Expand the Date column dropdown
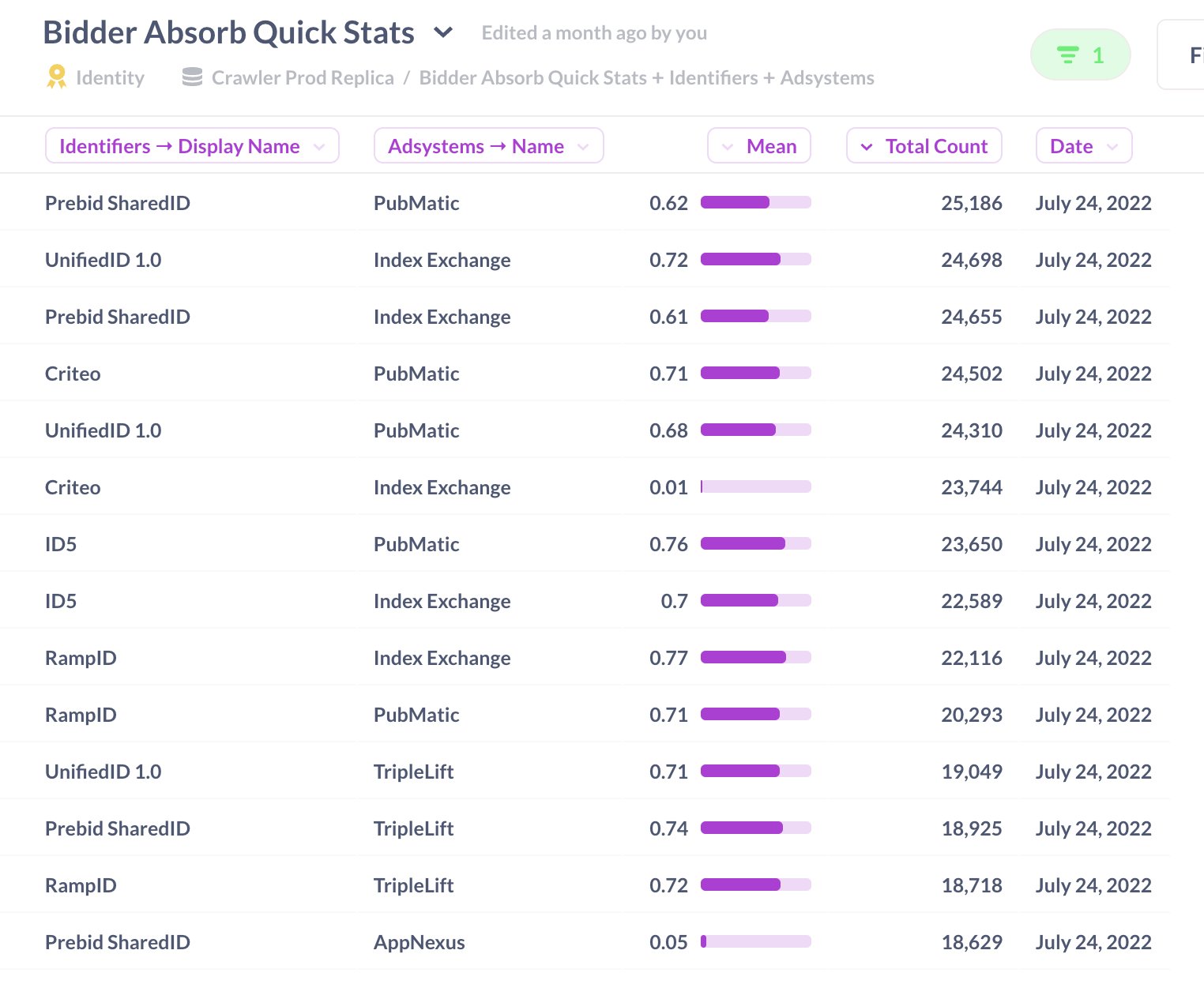This screenshot has height=984, width=1204. (1114, 145)
